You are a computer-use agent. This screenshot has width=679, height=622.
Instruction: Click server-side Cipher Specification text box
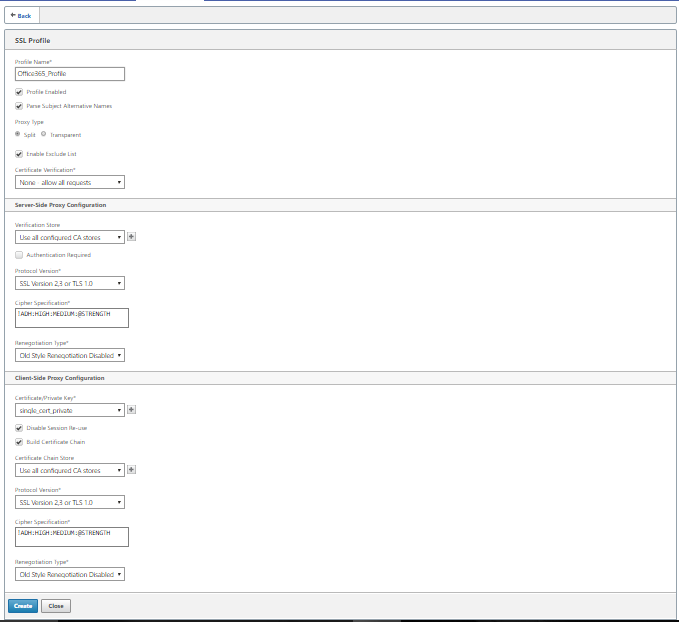(72, 318)
